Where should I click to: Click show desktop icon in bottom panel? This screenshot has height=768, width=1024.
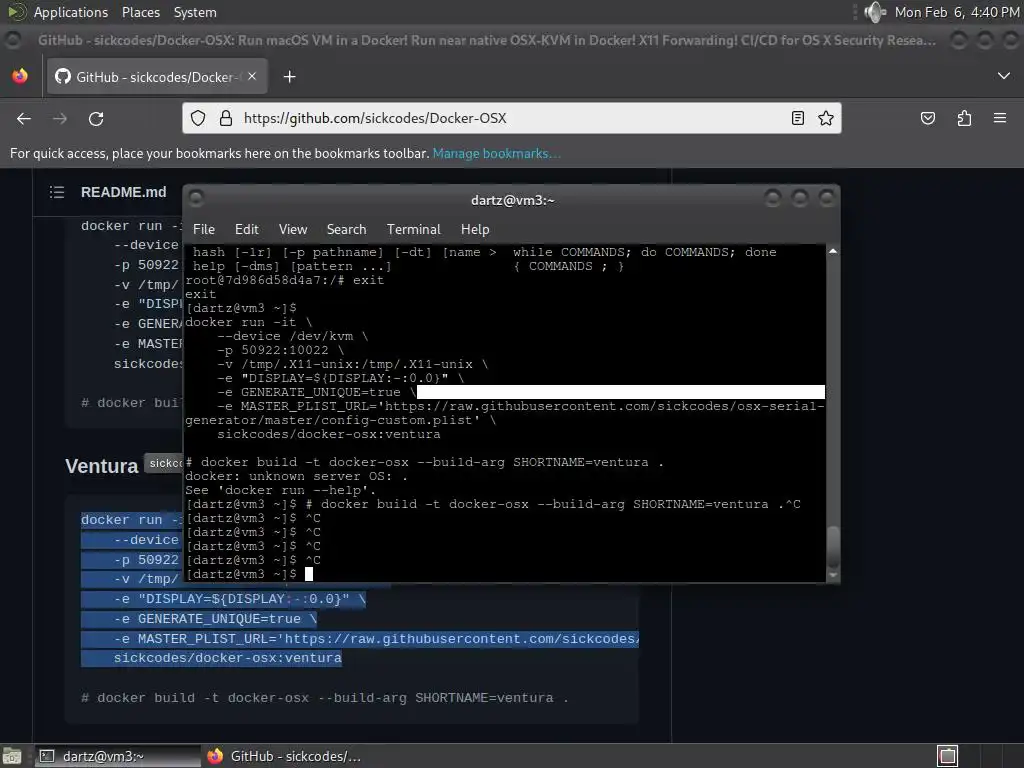12,756
